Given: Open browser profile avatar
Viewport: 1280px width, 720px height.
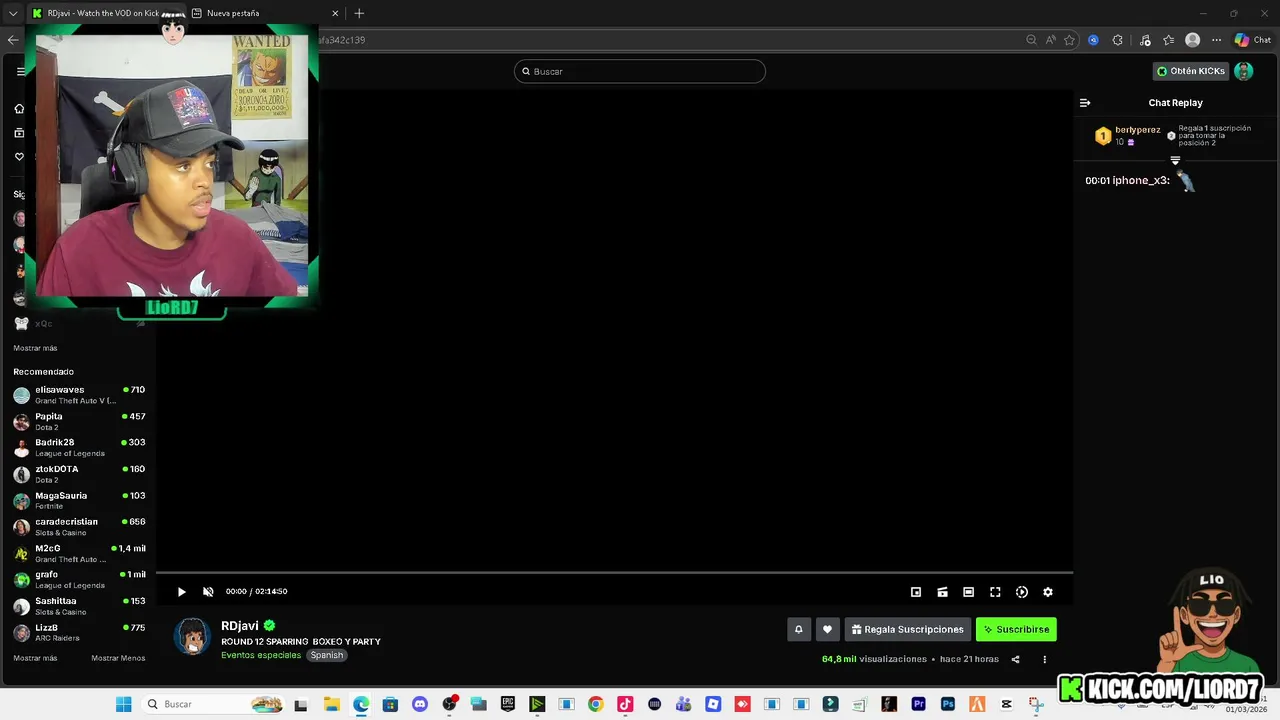Looking at the screenshot, I should pyautogui.click(x=1192, y=40).
